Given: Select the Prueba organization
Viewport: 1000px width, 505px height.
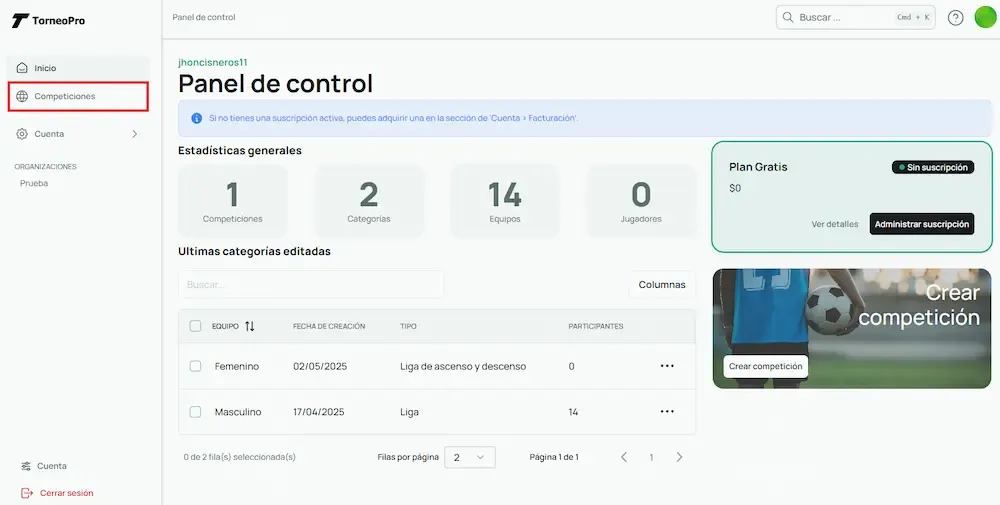Looking at the screenshot, I should 34,183.
